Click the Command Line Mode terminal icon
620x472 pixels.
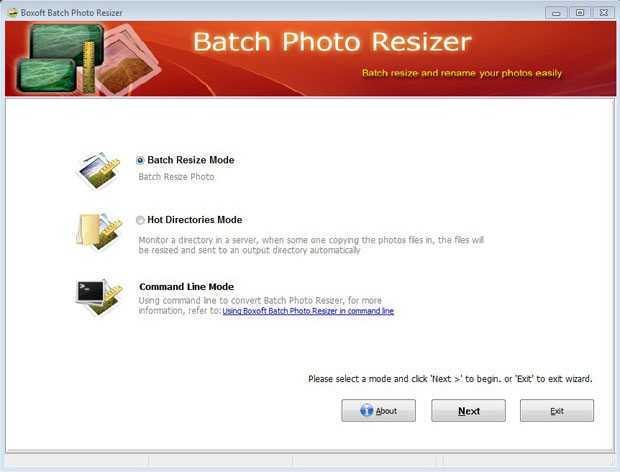click(99, 298)
